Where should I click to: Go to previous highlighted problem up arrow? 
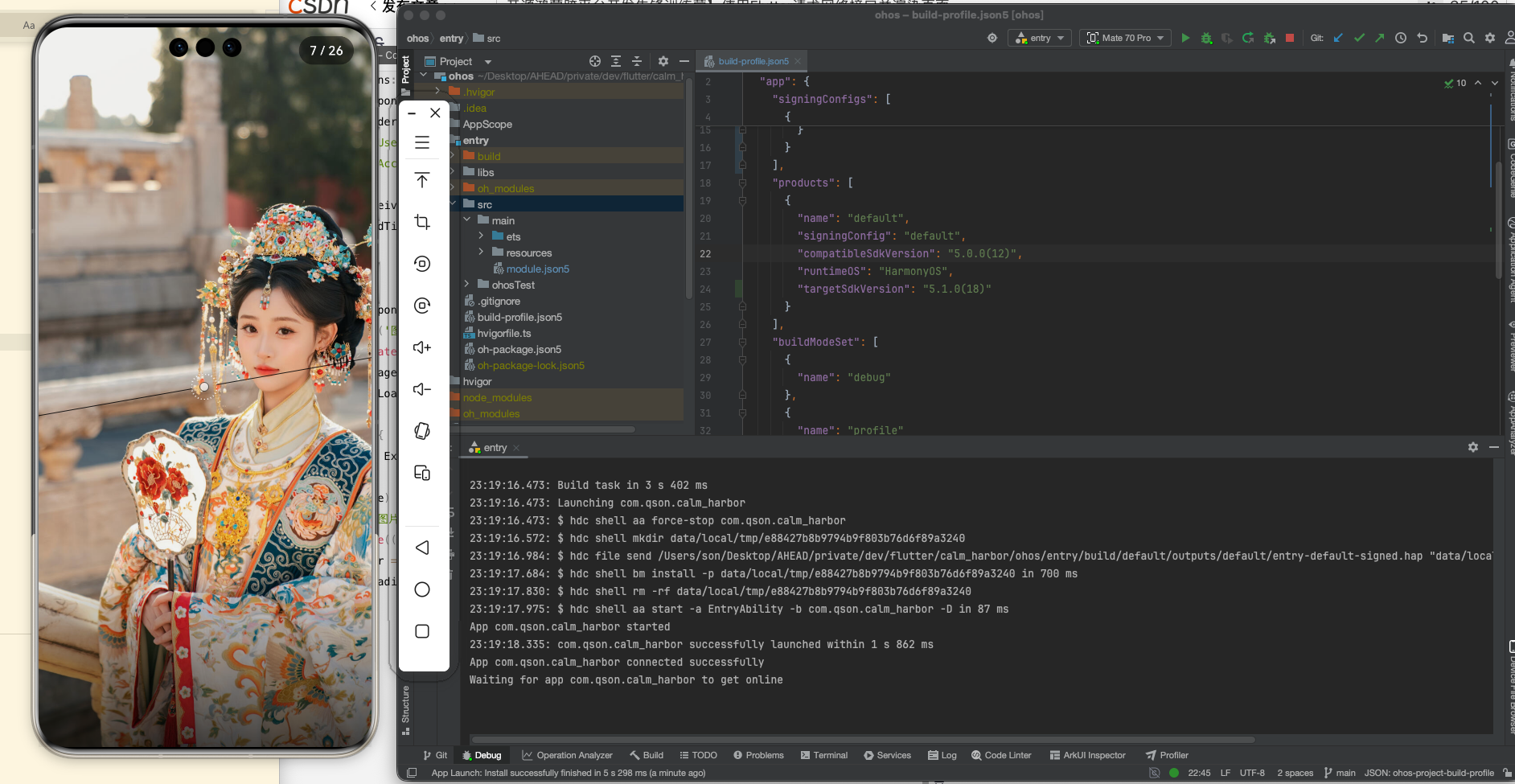coord(1478,83)
